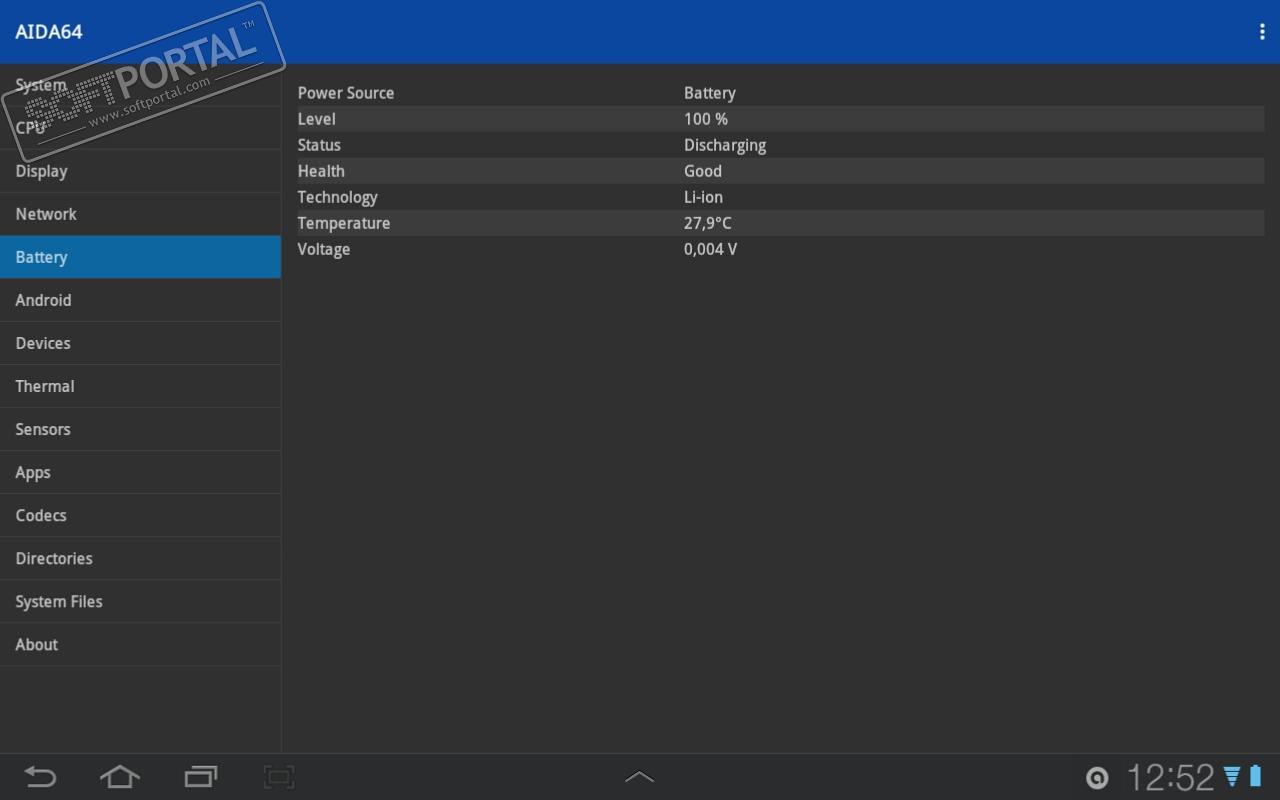Viewport: 1280px width, 800px height.
Task: Open the System Files section
Action: coord(140,601)
